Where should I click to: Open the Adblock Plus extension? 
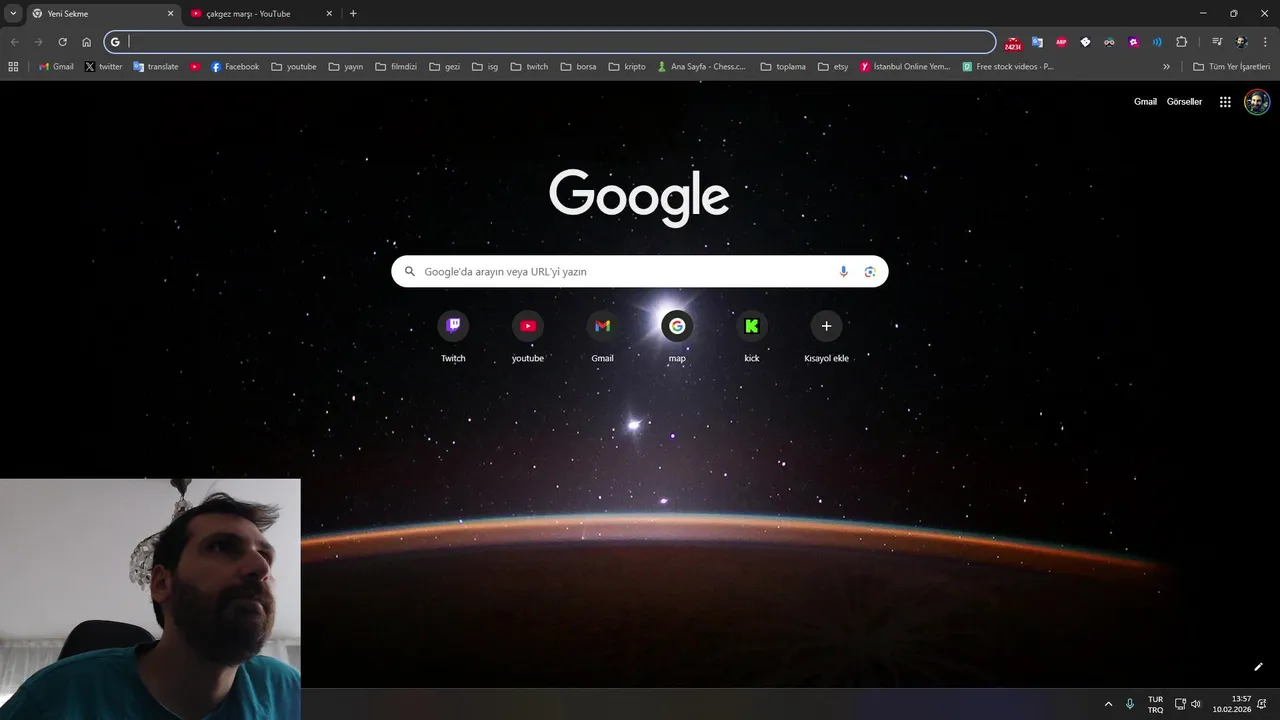coord(1061,42)
